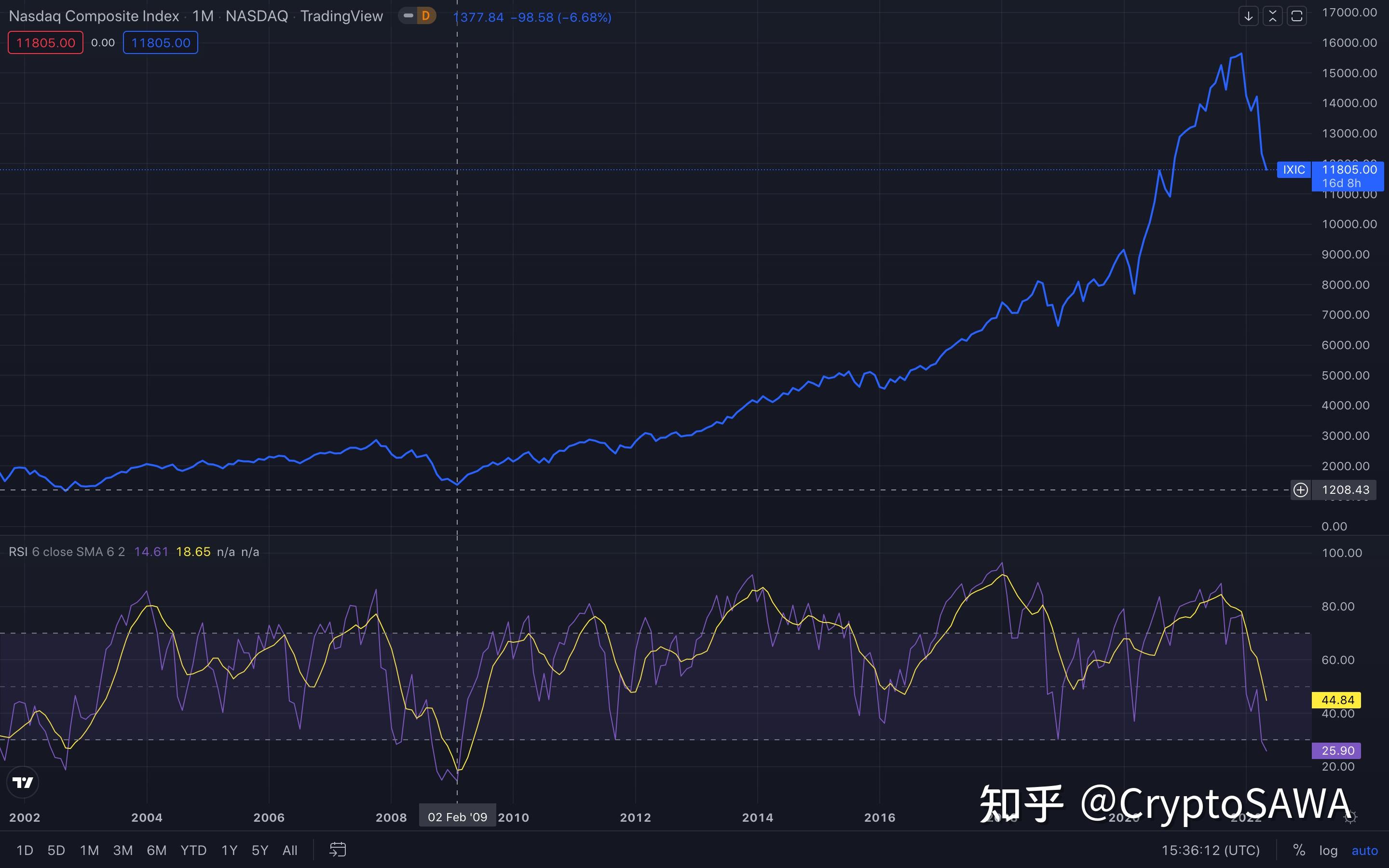
Task: Click the 2008 label on time axis
Action: pos(391,817)
